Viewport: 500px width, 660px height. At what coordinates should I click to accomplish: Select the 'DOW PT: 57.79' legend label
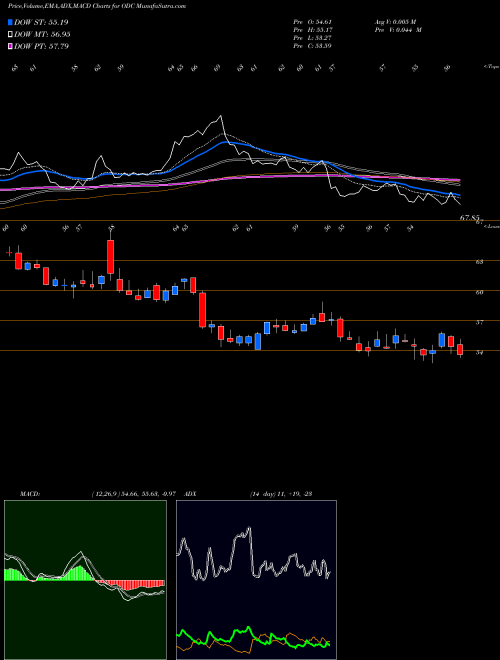point(41,46)
